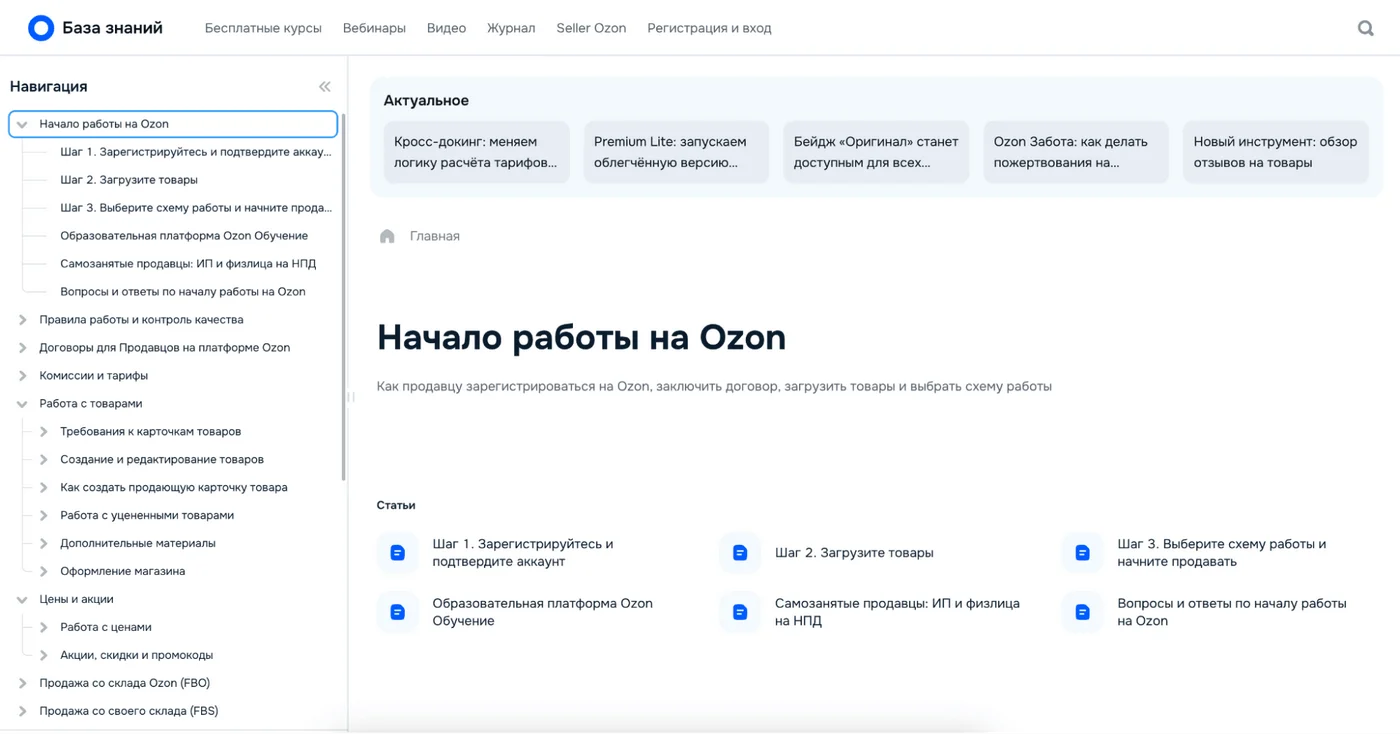Image resolution: width=1400 pixels, height=734 pixels.
Task: Select Шаг 2. Загрузите товары in navigation tree
Action: (129, 180)
